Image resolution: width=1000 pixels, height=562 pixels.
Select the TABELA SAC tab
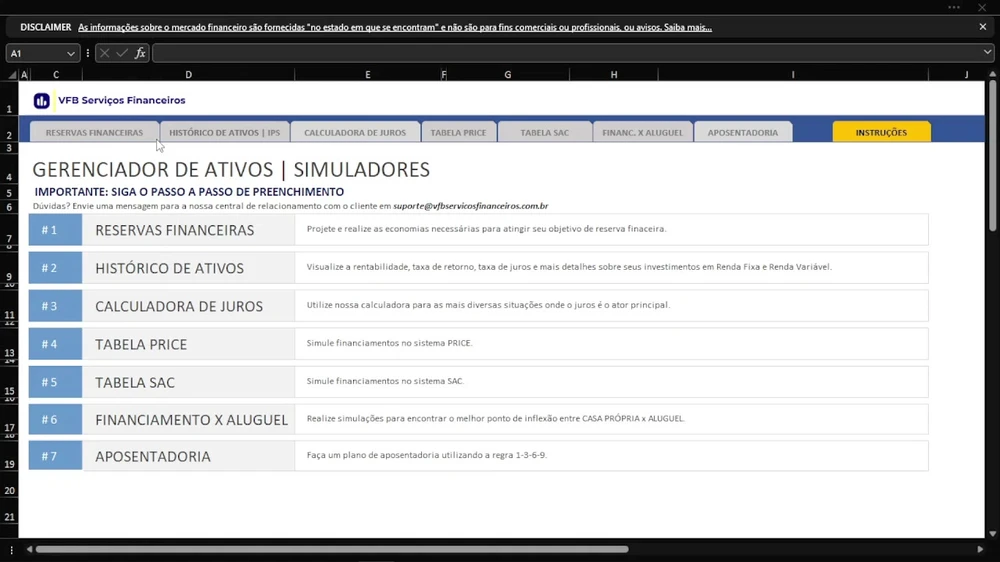pyautogui.click(x=545, y=132)
